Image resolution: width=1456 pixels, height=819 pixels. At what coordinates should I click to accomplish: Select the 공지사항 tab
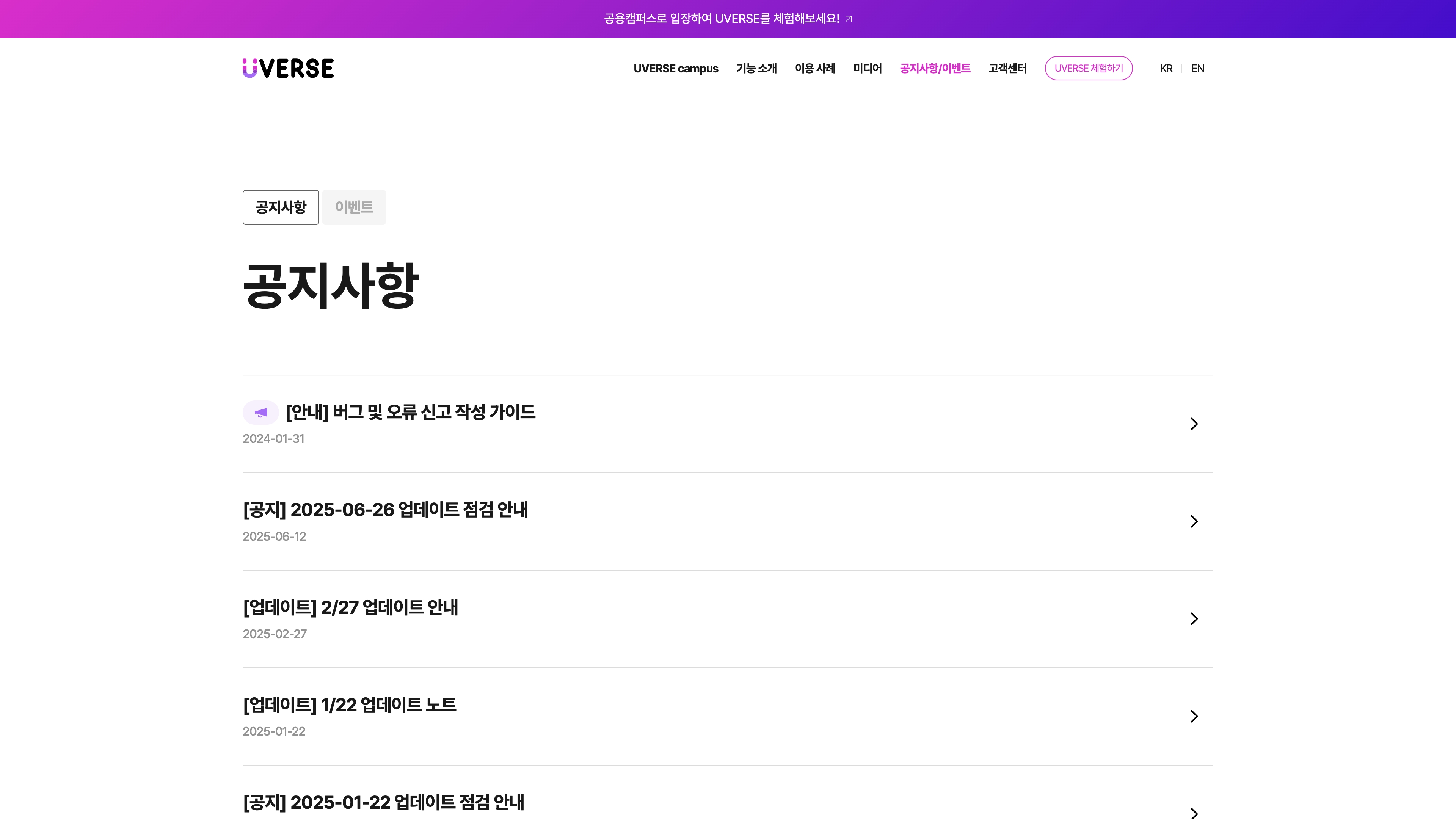281,207
